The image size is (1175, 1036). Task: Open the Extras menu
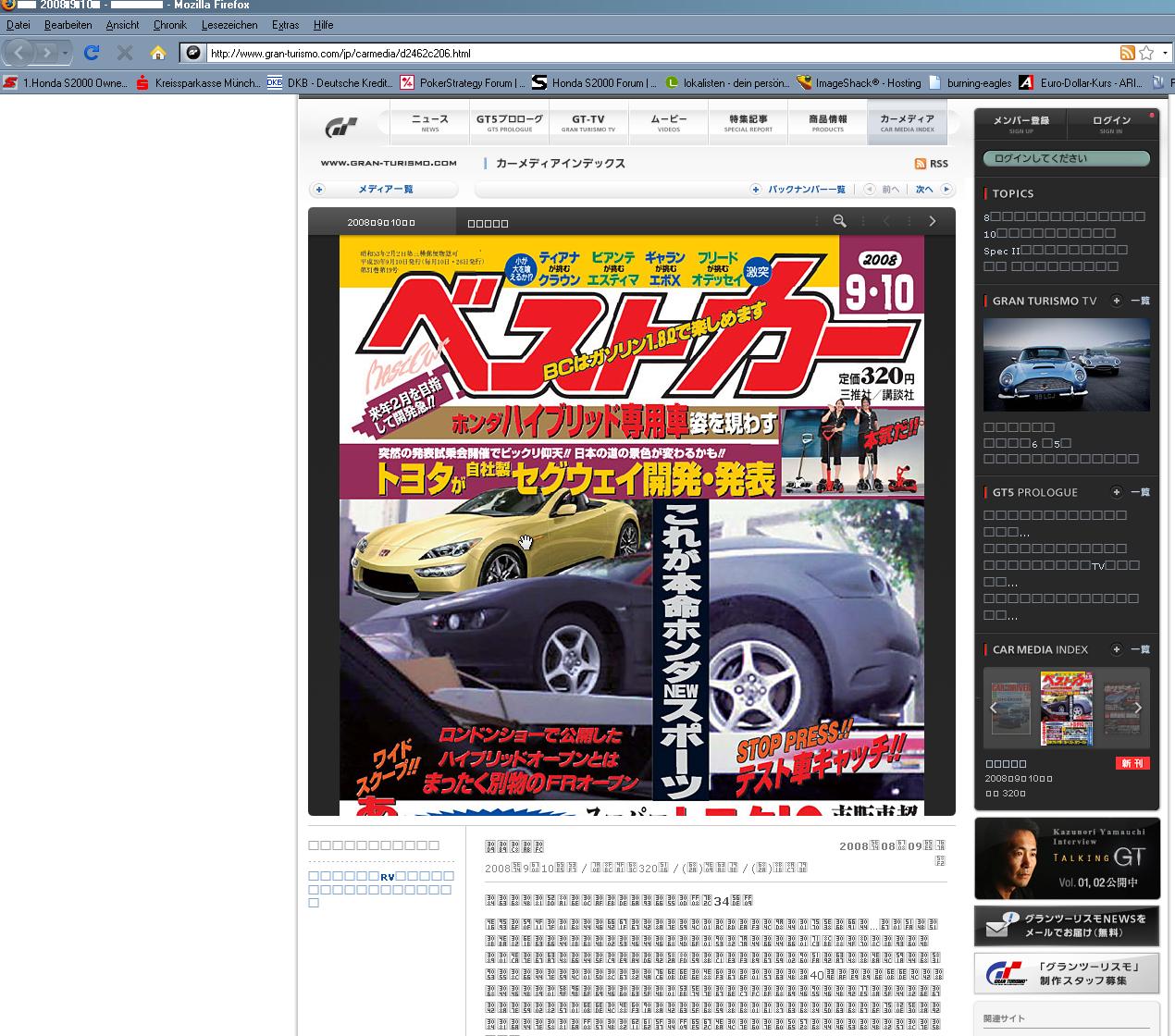pos(285,25)
